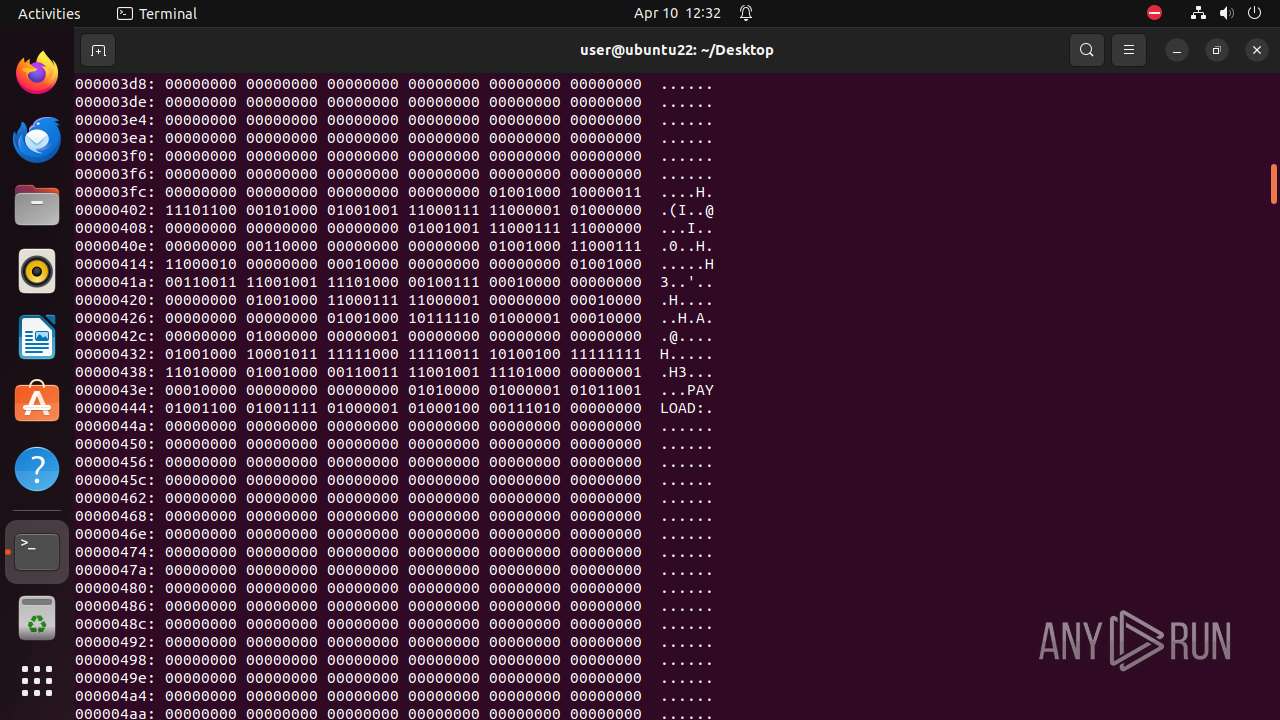Viewport: 1280px width, 720px height.
Task: Select the offset '00000444:'
Action: coord(115,408)
